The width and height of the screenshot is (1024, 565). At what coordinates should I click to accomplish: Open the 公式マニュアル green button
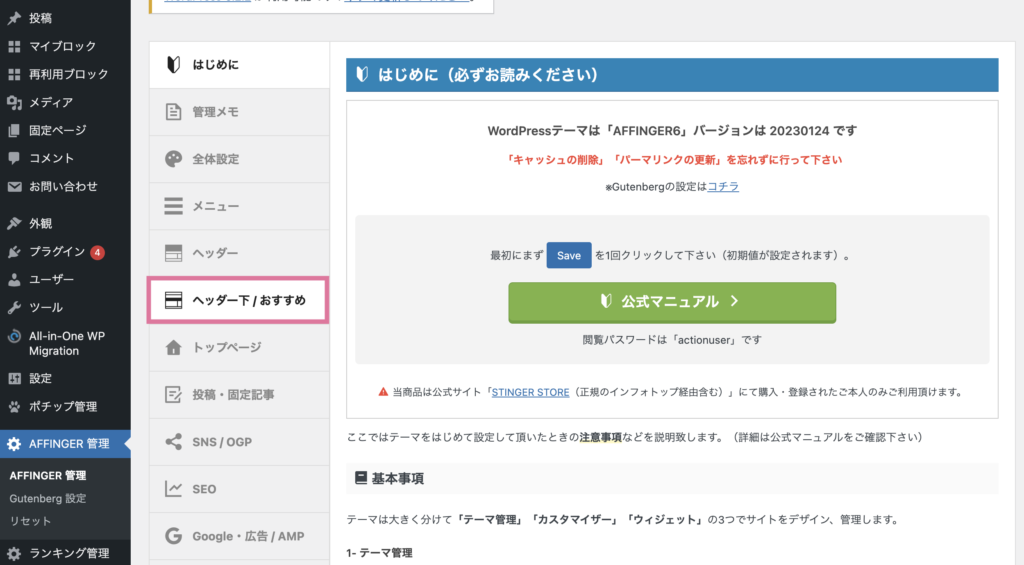[672, 302]
